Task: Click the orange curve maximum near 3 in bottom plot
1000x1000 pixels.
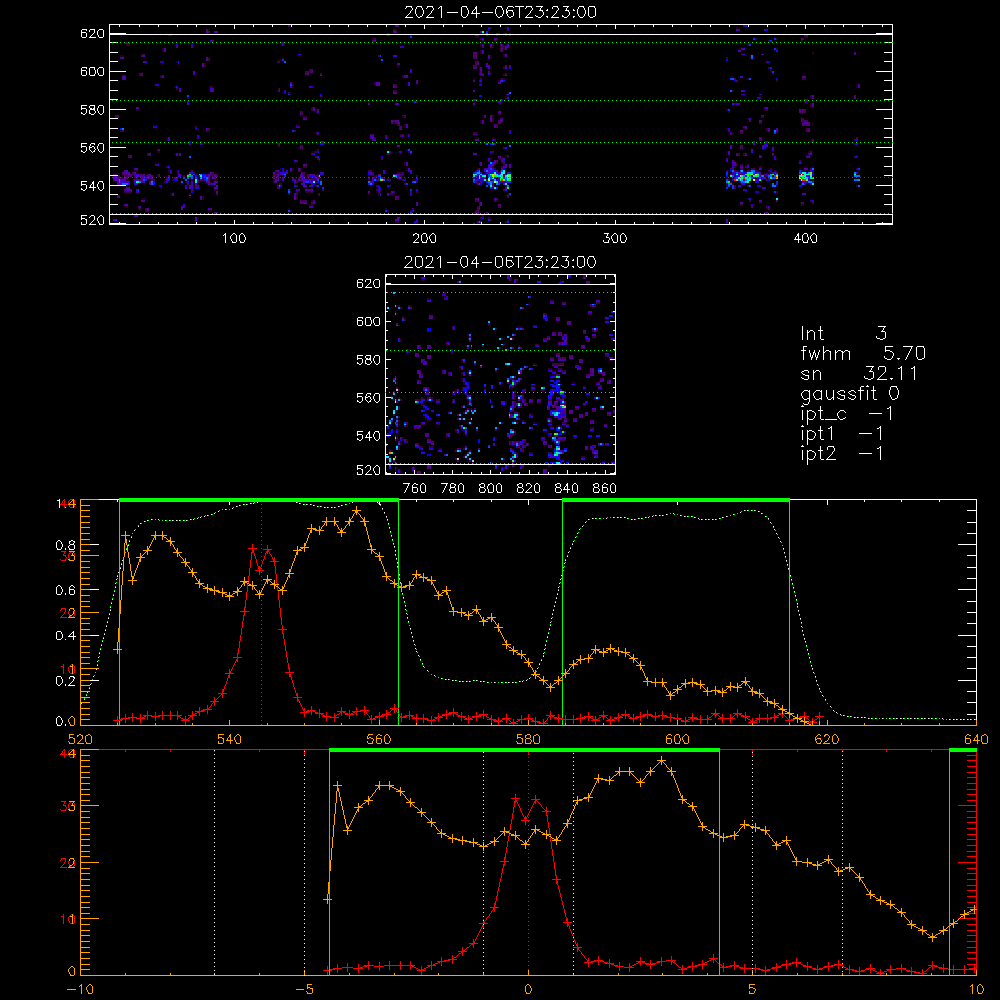Action: coord(663,760)
